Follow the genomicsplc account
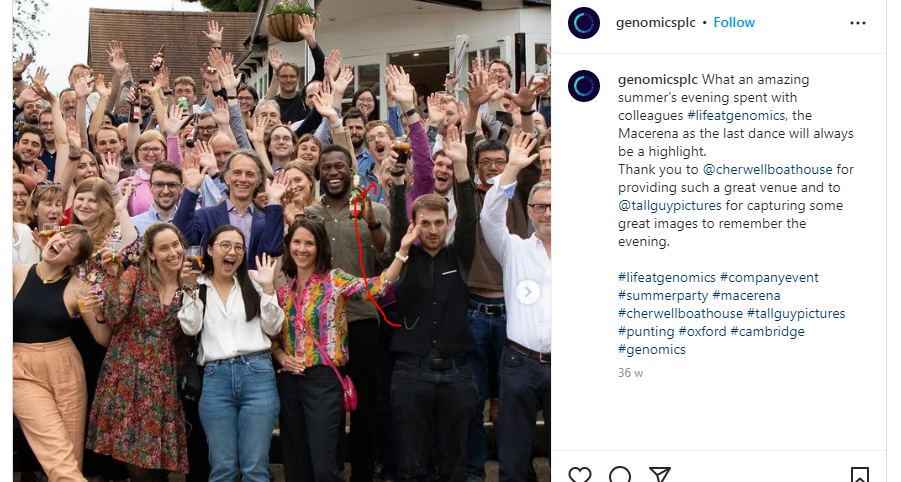Screen dimensions: 901x482 [734, 22]
